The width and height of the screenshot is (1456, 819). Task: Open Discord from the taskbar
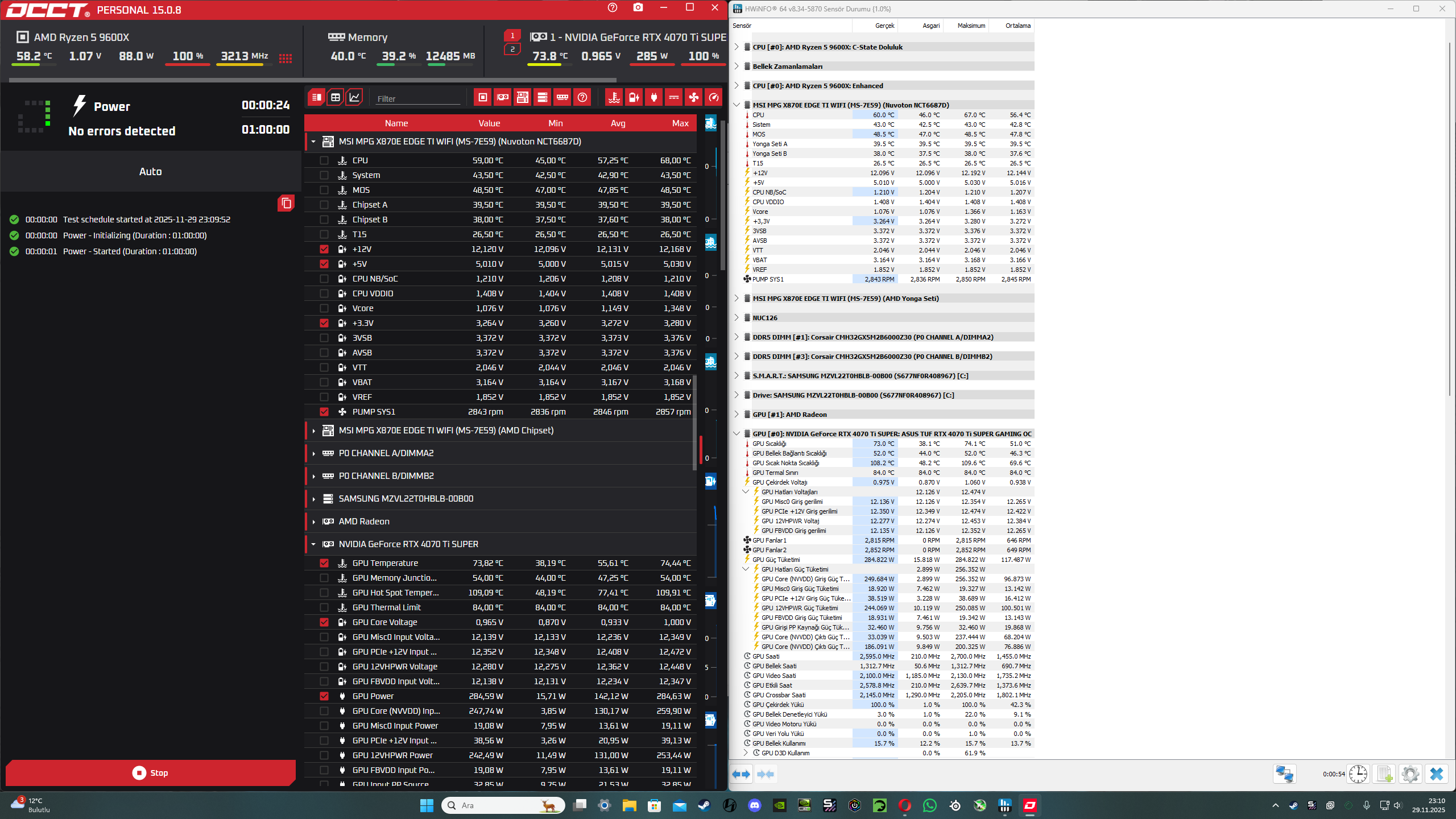[755, 805]
